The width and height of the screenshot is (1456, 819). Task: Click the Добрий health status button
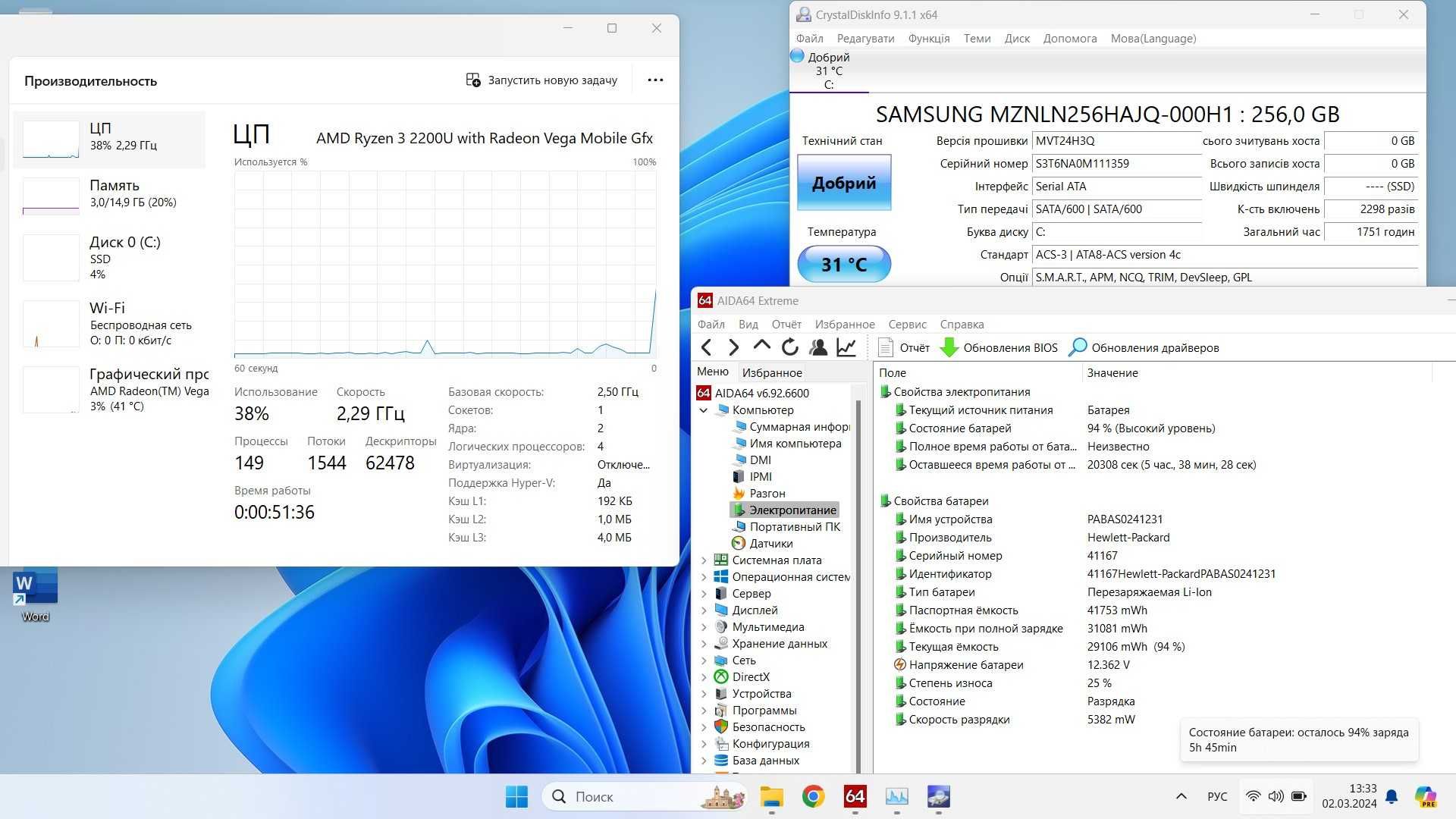point(844,183)
